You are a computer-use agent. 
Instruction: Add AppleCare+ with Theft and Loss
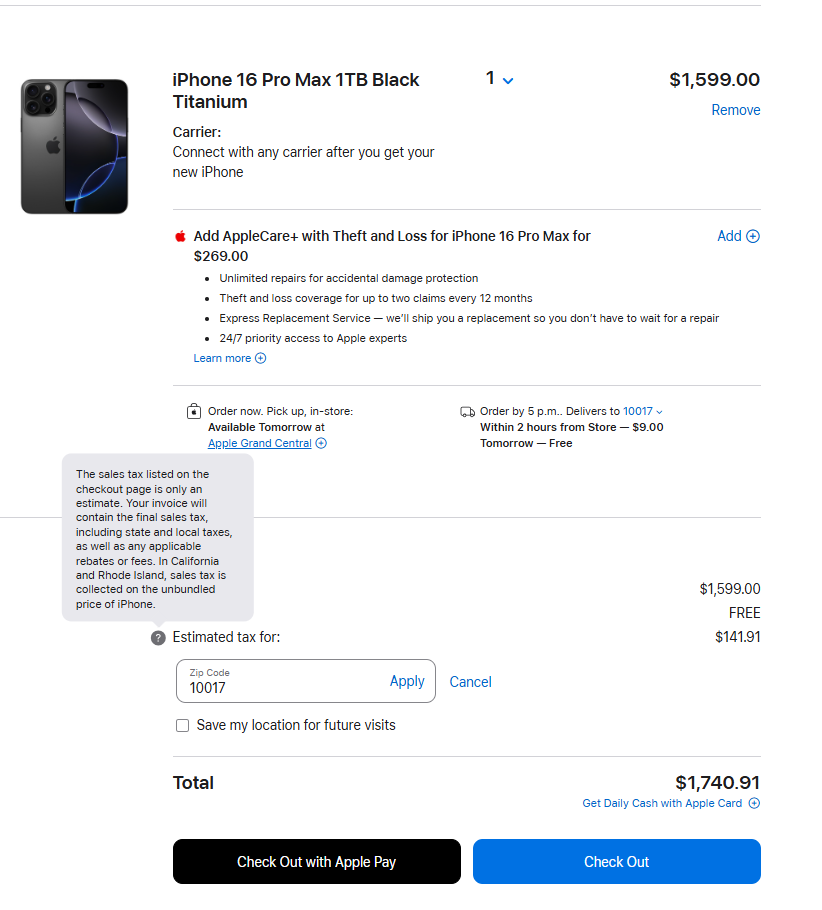[738, 237]
